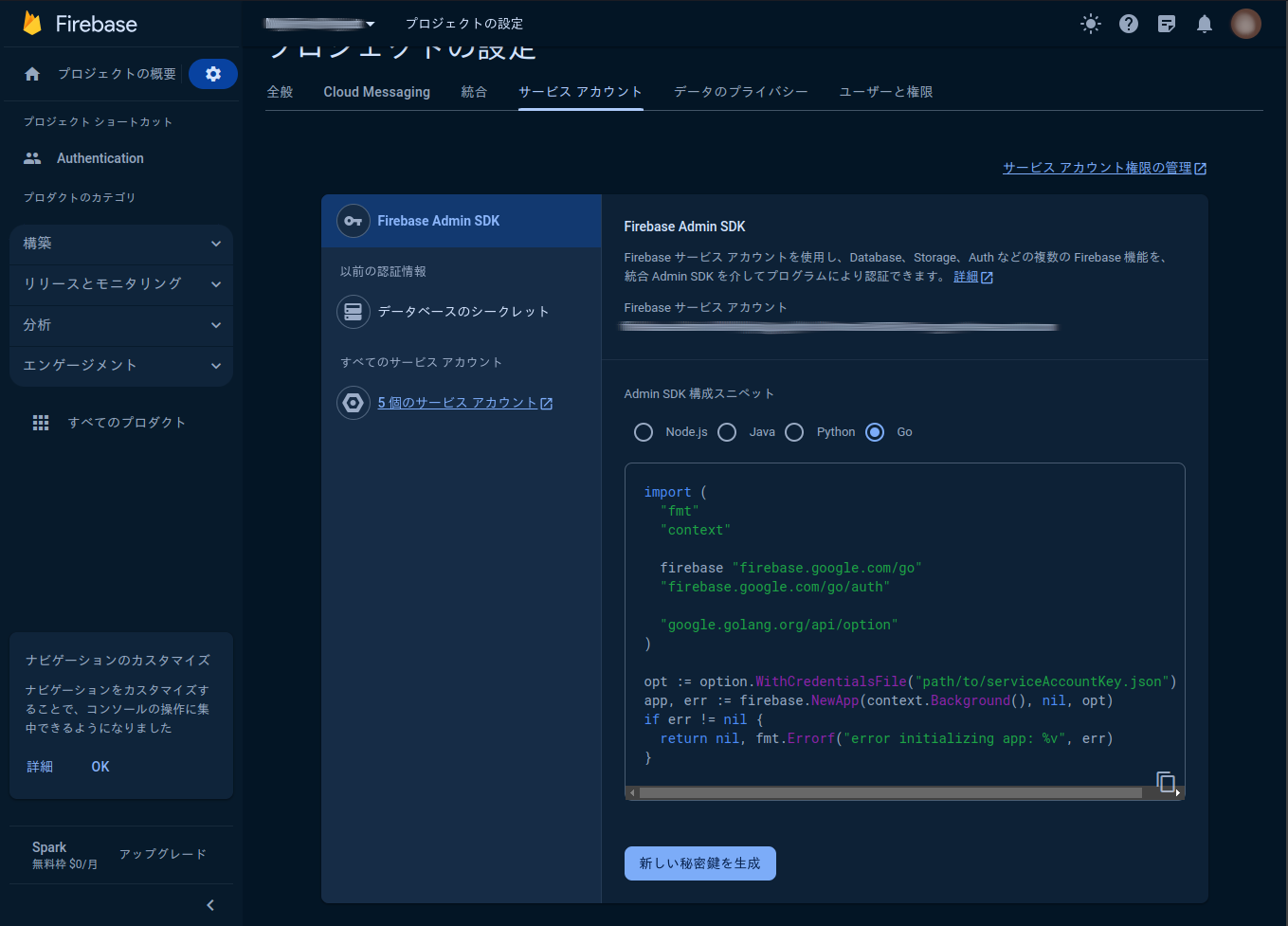Viewport: 1288px width, 926px height.
Task: Click the 新しい秘密鍵を生成 button
Action: (x=699, y=862)
